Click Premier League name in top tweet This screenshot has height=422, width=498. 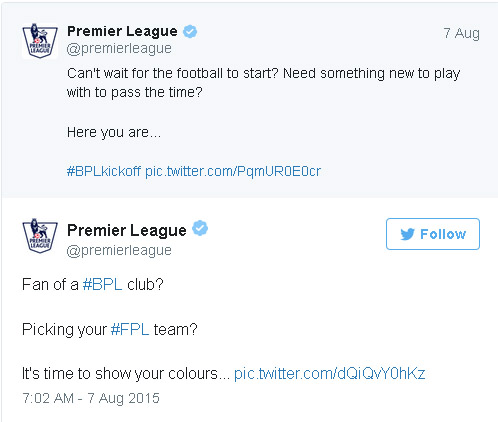pyautogui.click(x=122, y=31)
